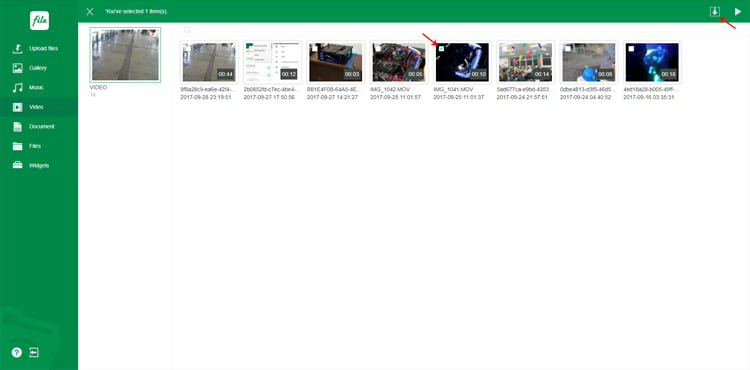The width and height of the screenshot is (750, 370).
Task: Toggle the select-all checkbox above the videos
Action: point(187,30)
